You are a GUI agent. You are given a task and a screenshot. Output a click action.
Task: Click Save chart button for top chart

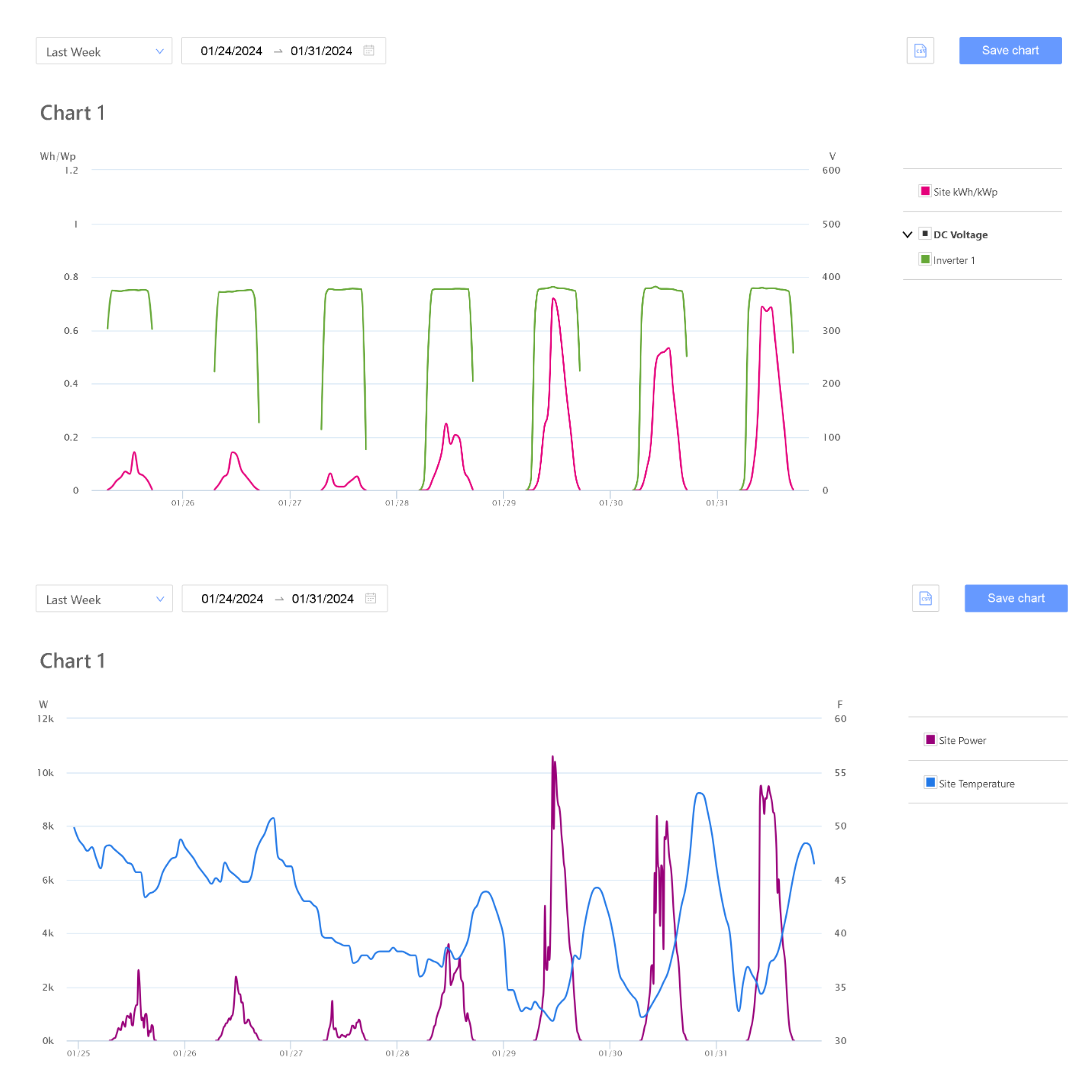point(1010,51)
